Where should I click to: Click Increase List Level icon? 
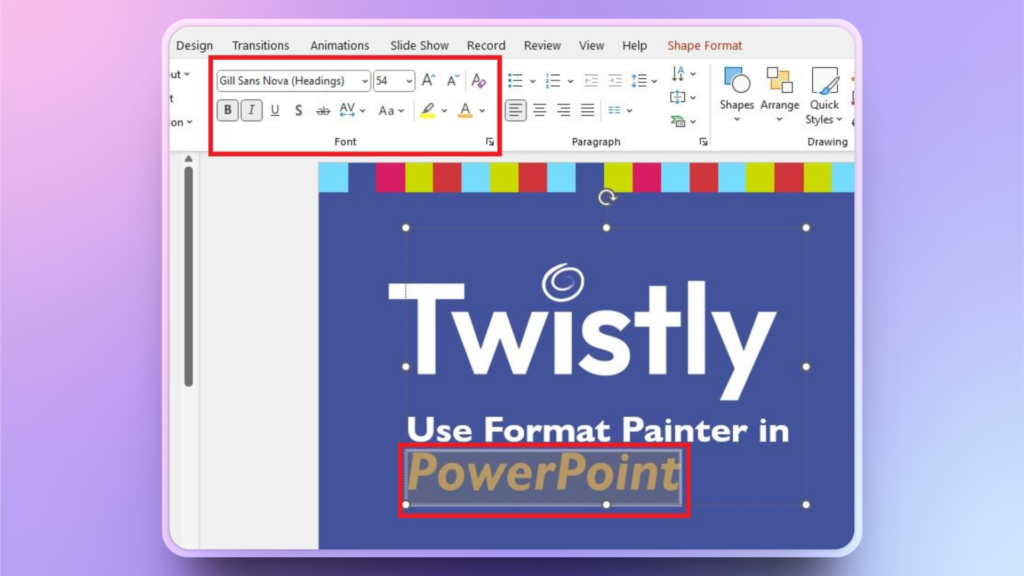click(x=615, y=81)
